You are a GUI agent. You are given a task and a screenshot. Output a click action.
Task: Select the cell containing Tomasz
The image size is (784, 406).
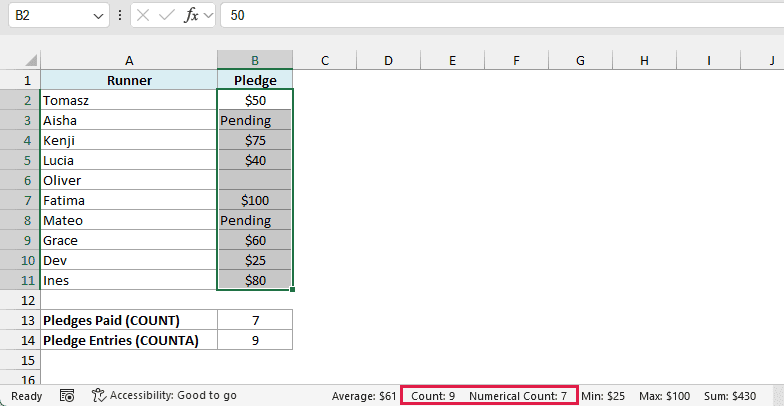129,100
